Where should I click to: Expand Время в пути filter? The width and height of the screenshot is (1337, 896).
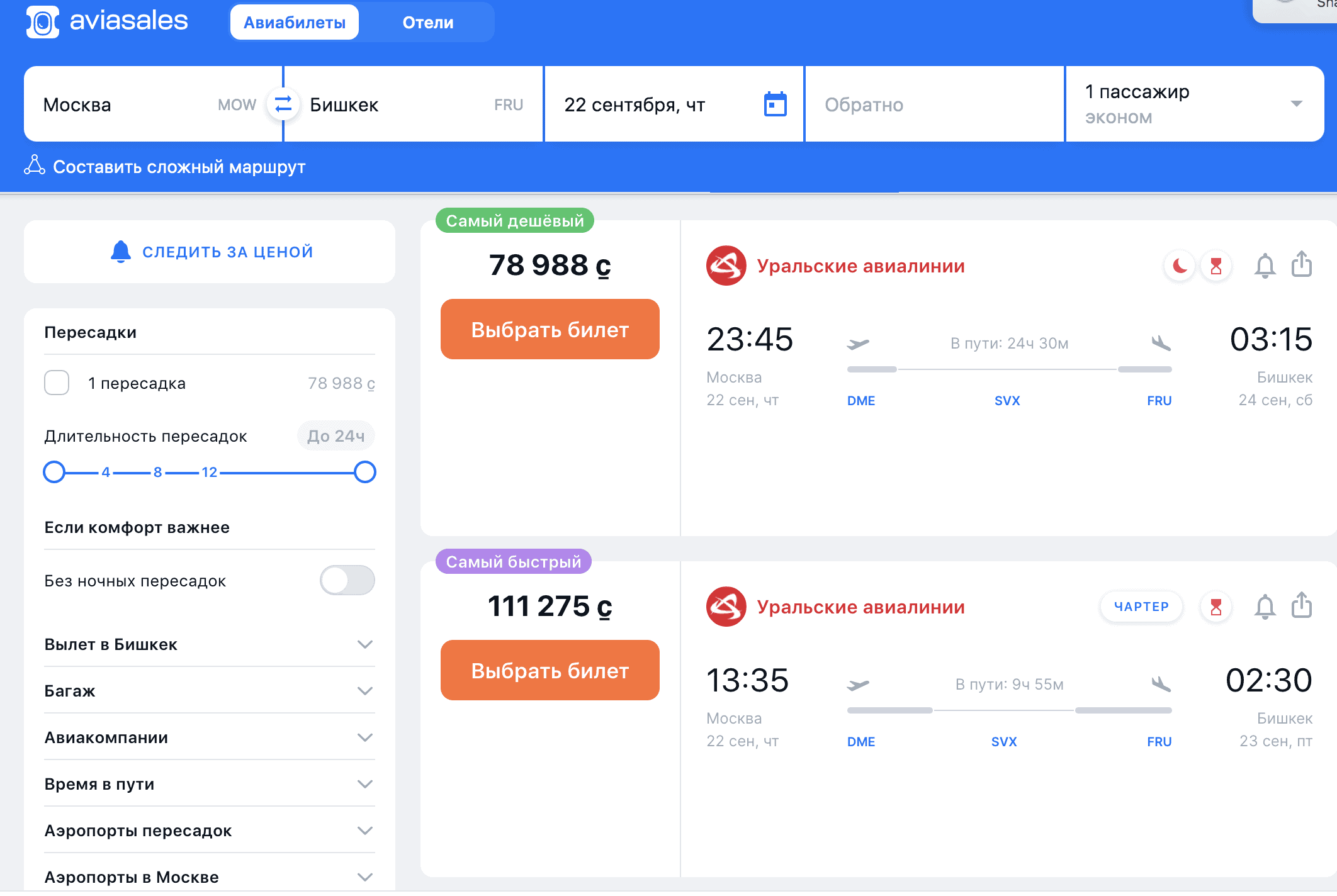pos(210,784)
